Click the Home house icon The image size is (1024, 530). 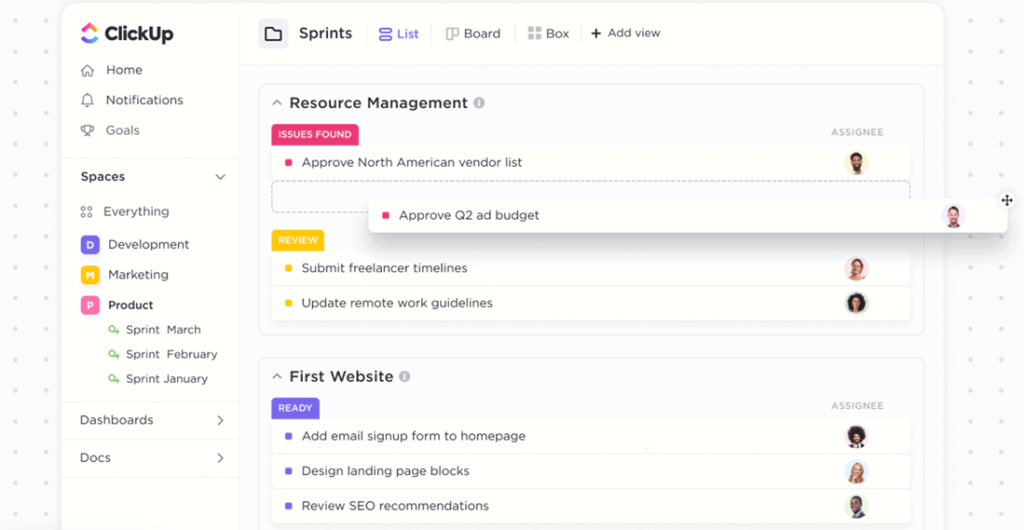(88, 70)
